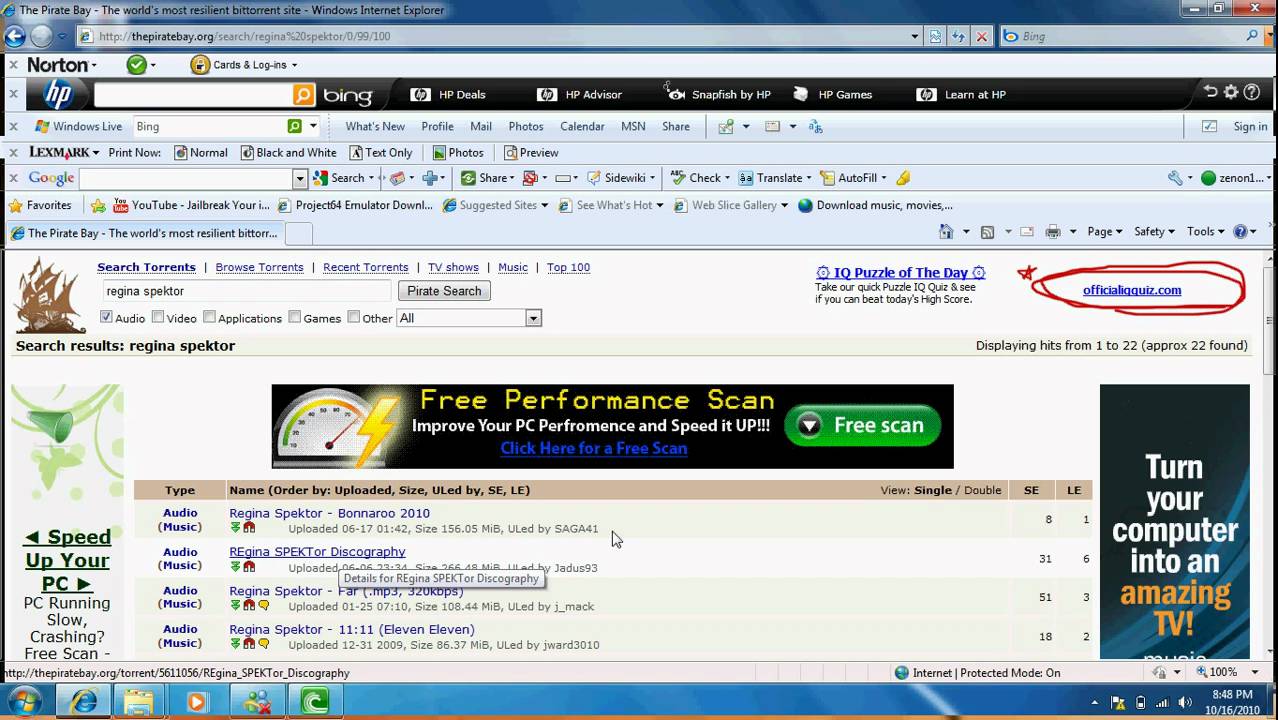The image size is (1278, 720).
Task: Click the Snapfish by HP icon
Action: tap(676, 93)
